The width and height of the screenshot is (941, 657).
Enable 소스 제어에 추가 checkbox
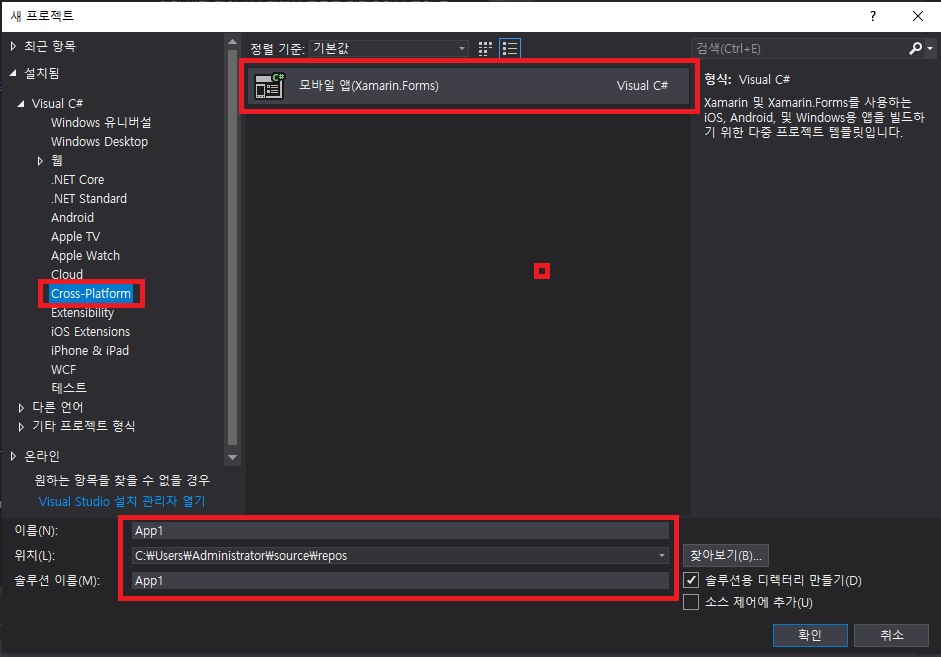(691, 602)
